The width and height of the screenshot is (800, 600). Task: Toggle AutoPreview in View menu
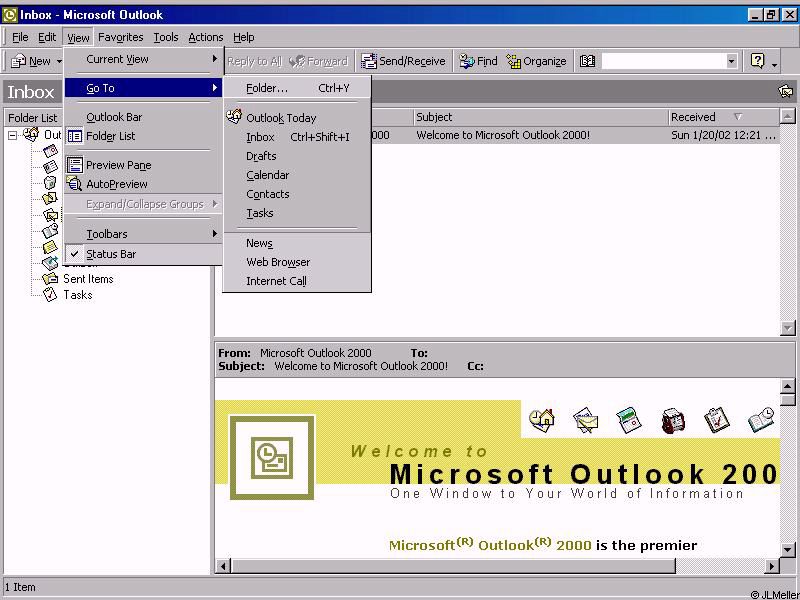[x=143, y=184]
